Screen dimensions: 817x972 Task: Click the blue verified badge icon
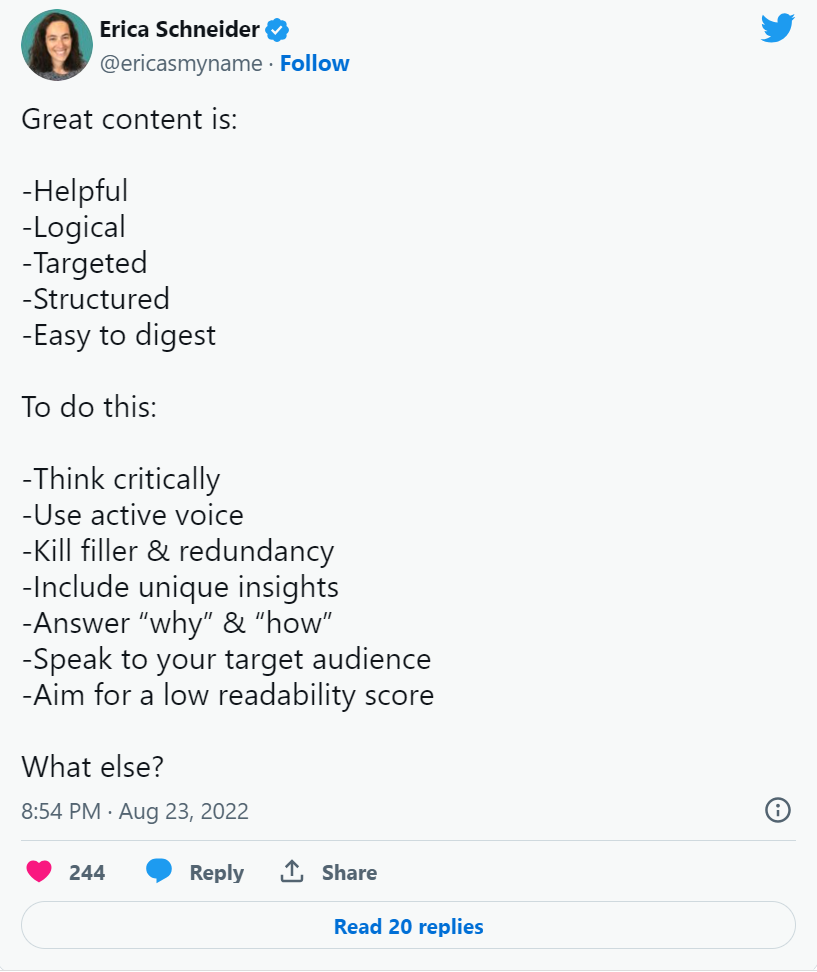(277, 30)
